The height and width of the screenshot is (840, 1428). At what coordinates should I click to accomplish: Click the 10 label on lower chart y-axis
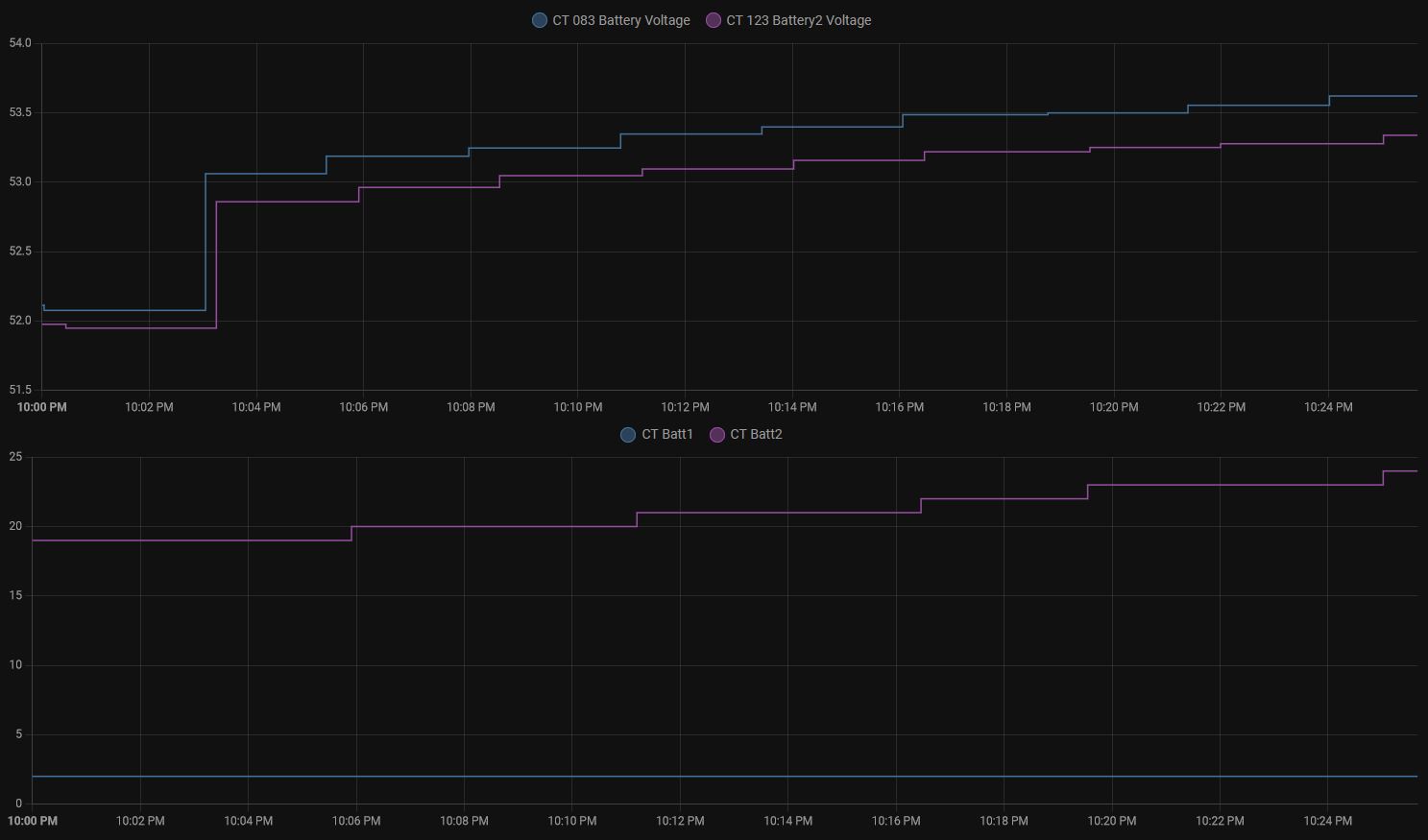pyautogui.click(x=15, y=665)
